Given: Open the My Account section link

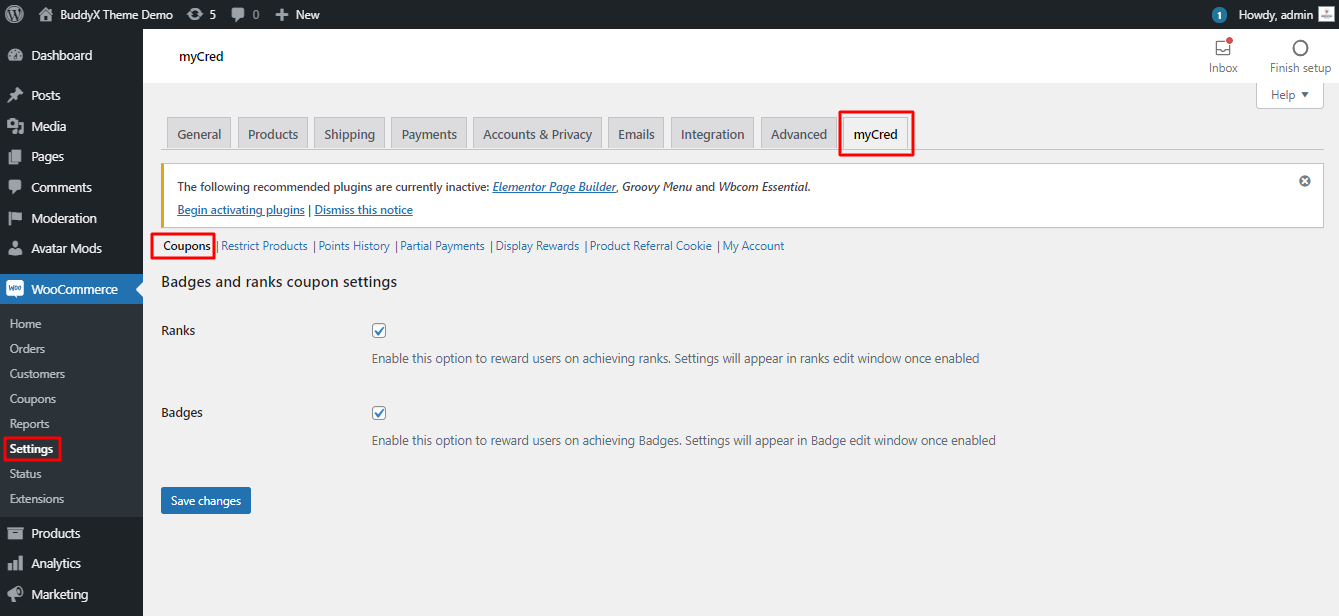Looking at the screenshot, I should [753, 246].
